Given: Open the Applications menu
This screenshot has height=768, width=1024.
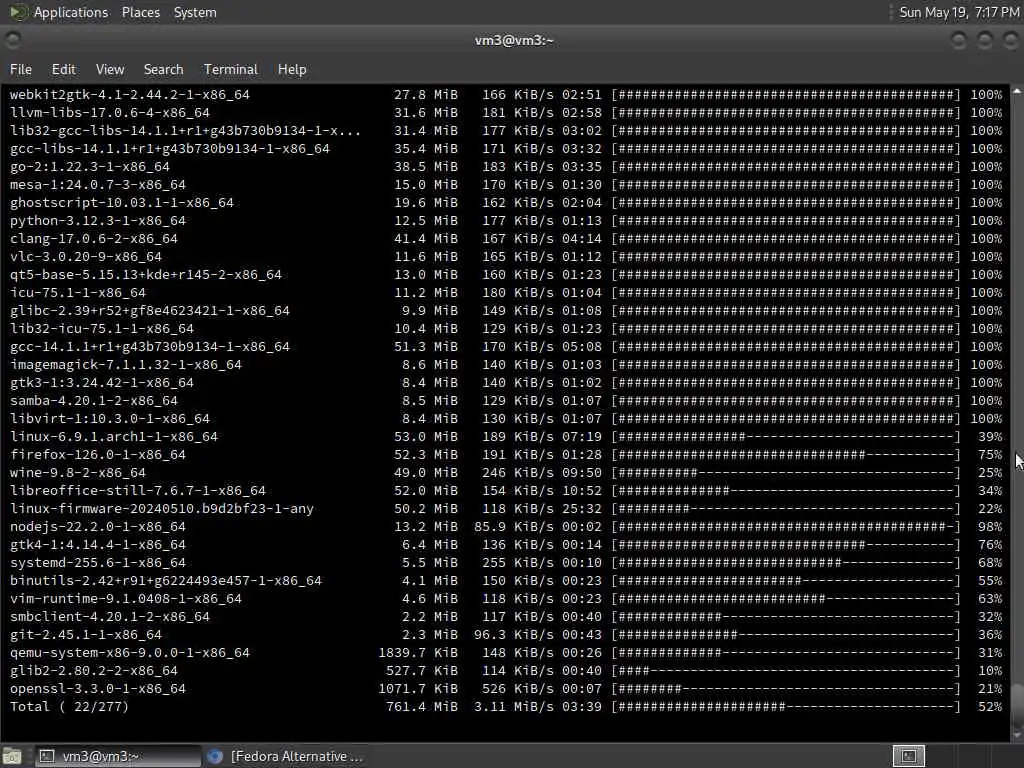Looking at the screenshot, I should click(x=71, y=12).
